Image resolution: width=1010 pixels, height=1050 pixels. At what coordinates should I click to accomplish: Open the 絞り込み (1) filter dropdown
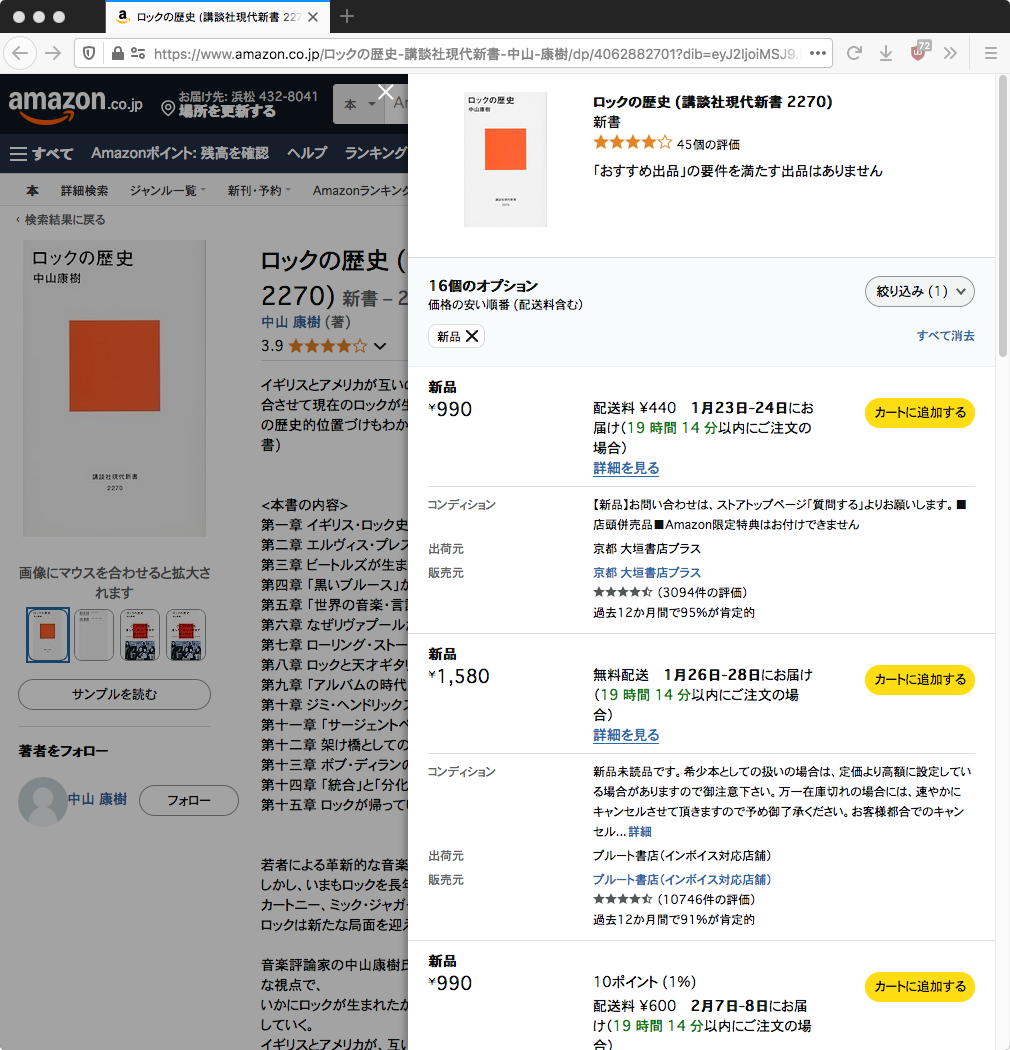point(920,291)
